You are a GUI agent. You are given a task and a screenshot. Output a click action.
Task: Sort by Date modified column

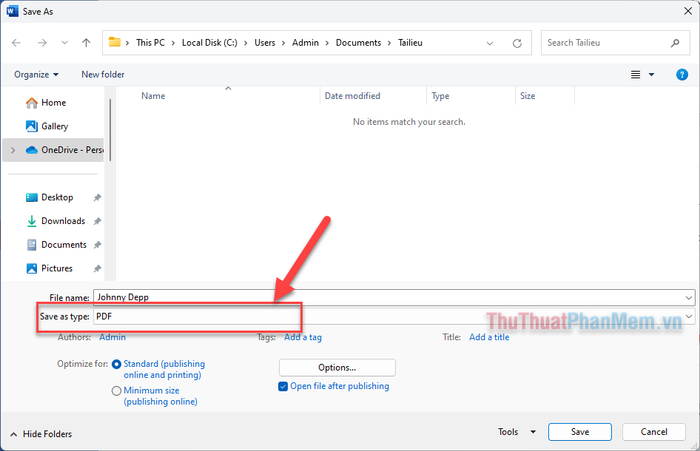(352, 96)
